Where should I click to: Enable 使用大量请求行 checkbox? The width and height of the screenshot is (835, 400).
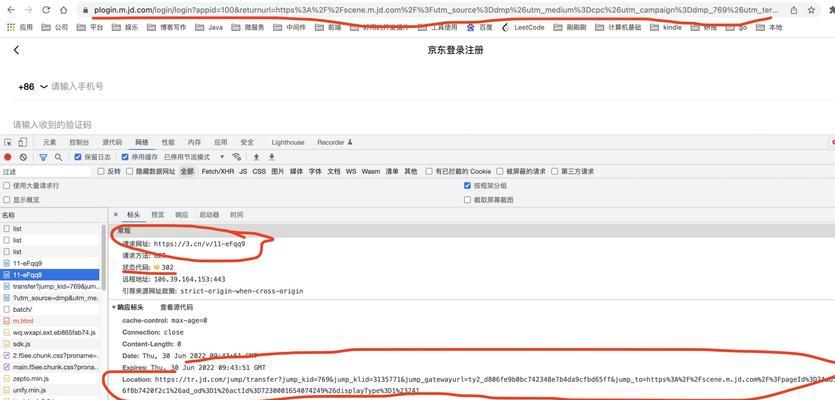(7, 186)
